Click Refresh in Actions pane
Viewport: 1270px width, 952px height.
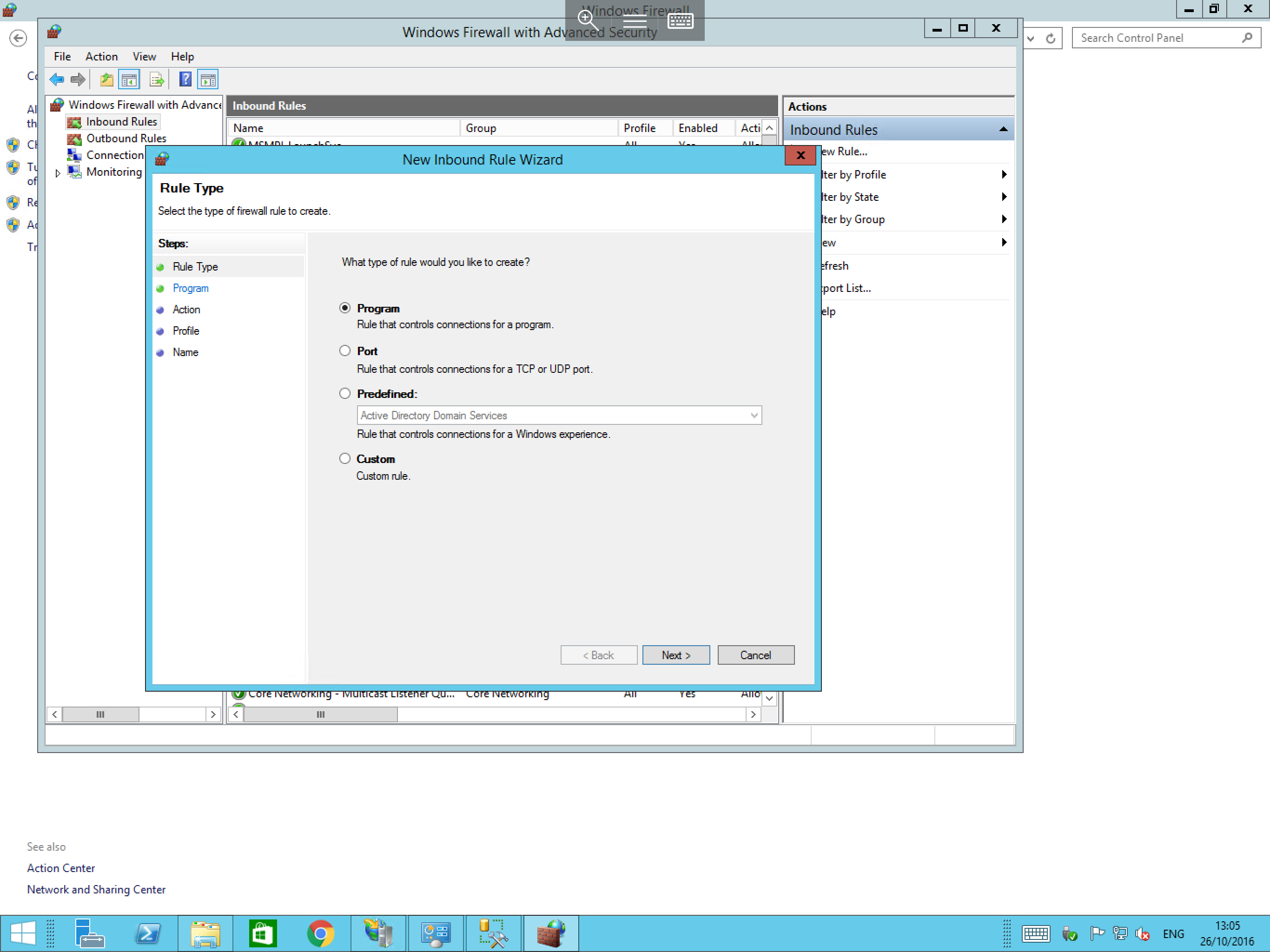[x=835, y=266]
